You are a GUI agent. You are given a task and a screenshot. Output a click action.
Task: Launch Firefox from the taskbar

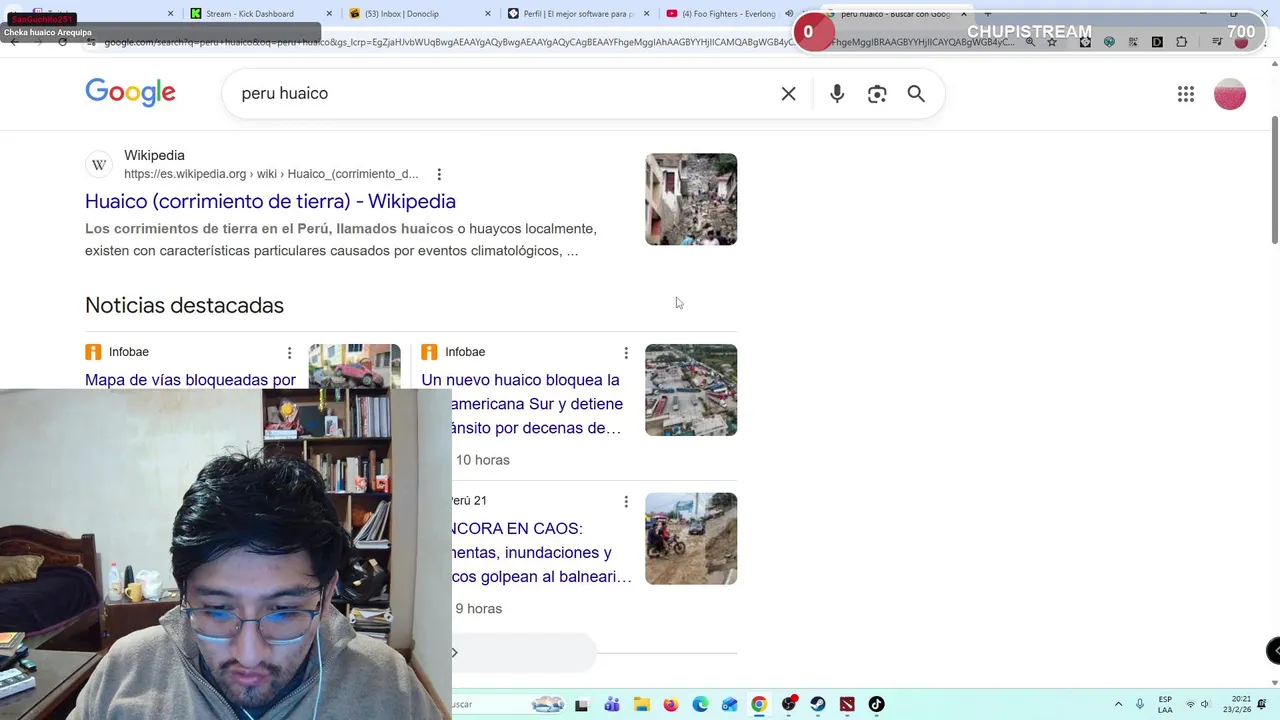click(x=671, y=705)
